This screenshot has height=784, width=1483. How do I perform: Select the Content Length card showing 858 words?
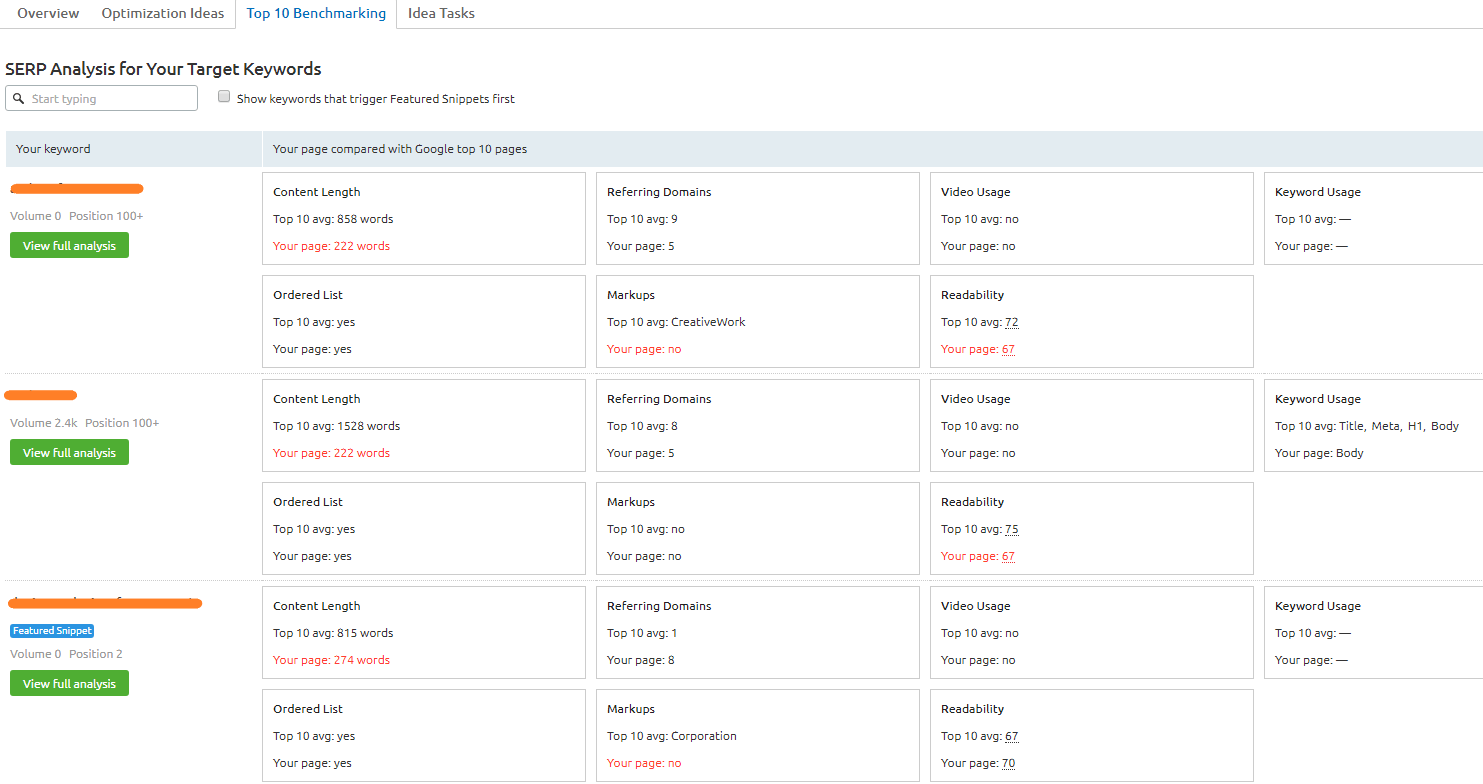point(423,219)
